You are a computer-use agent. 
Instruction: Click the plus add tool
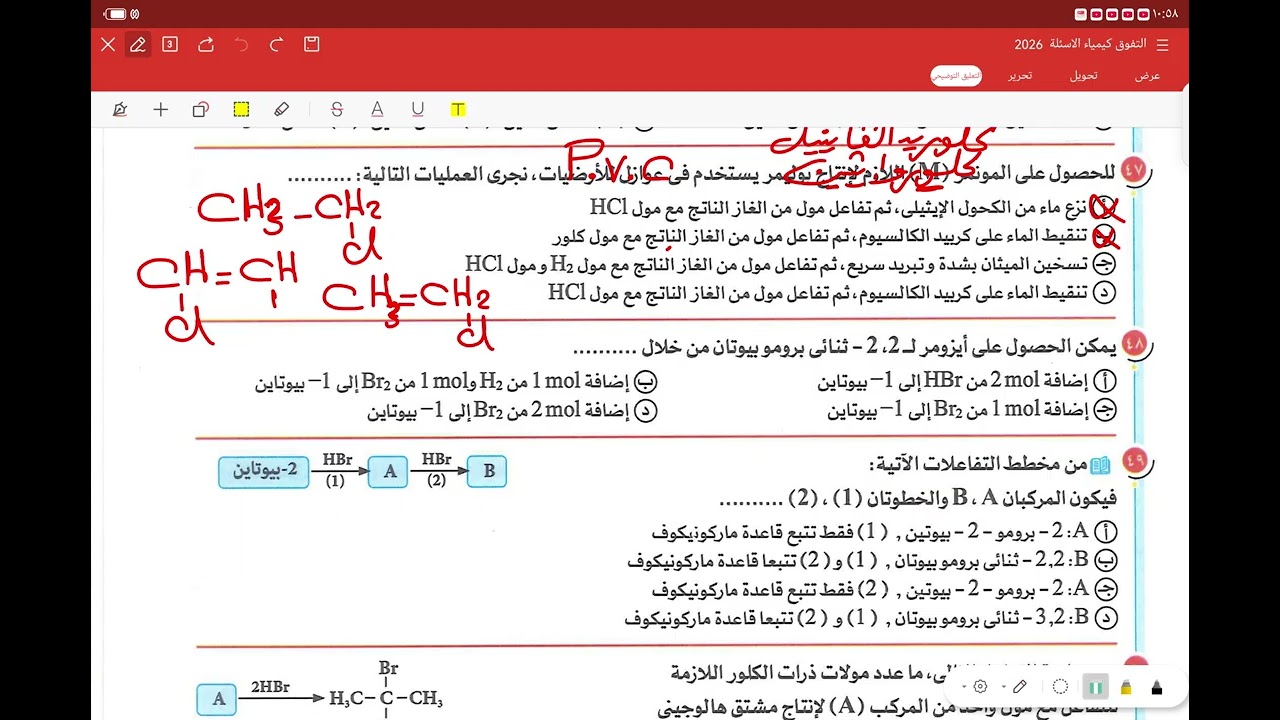160,110
